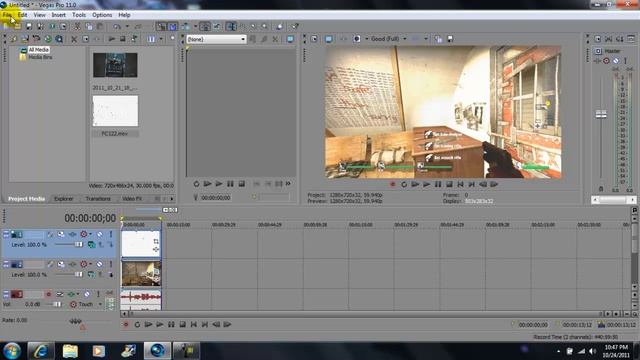Click the Cut scissors toolbar icon
Screen dimensions: 640x360
77,27
